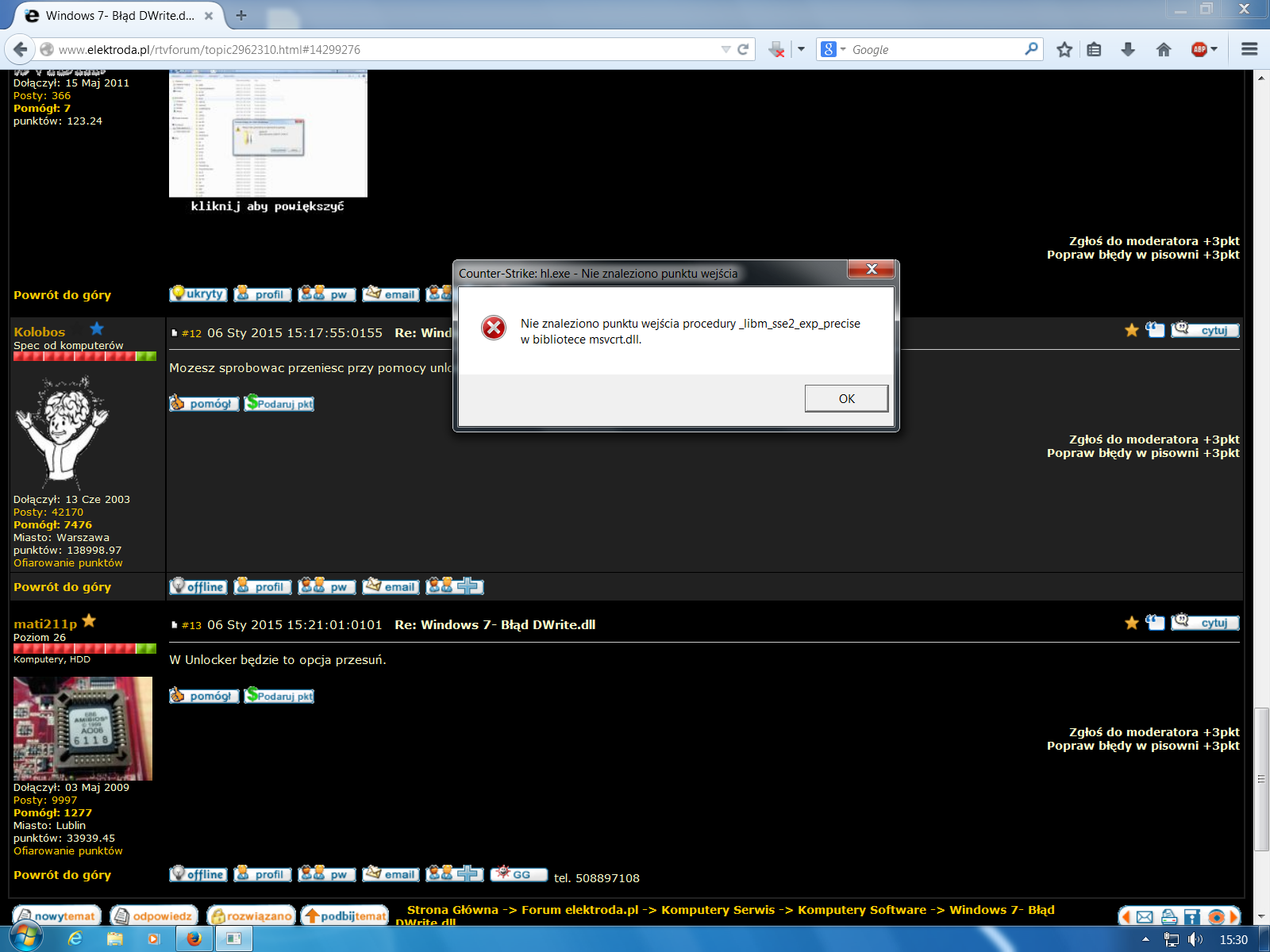Select the 'Windows 7- Błąd DWrite.d...' tab

[x=119, y=15]
